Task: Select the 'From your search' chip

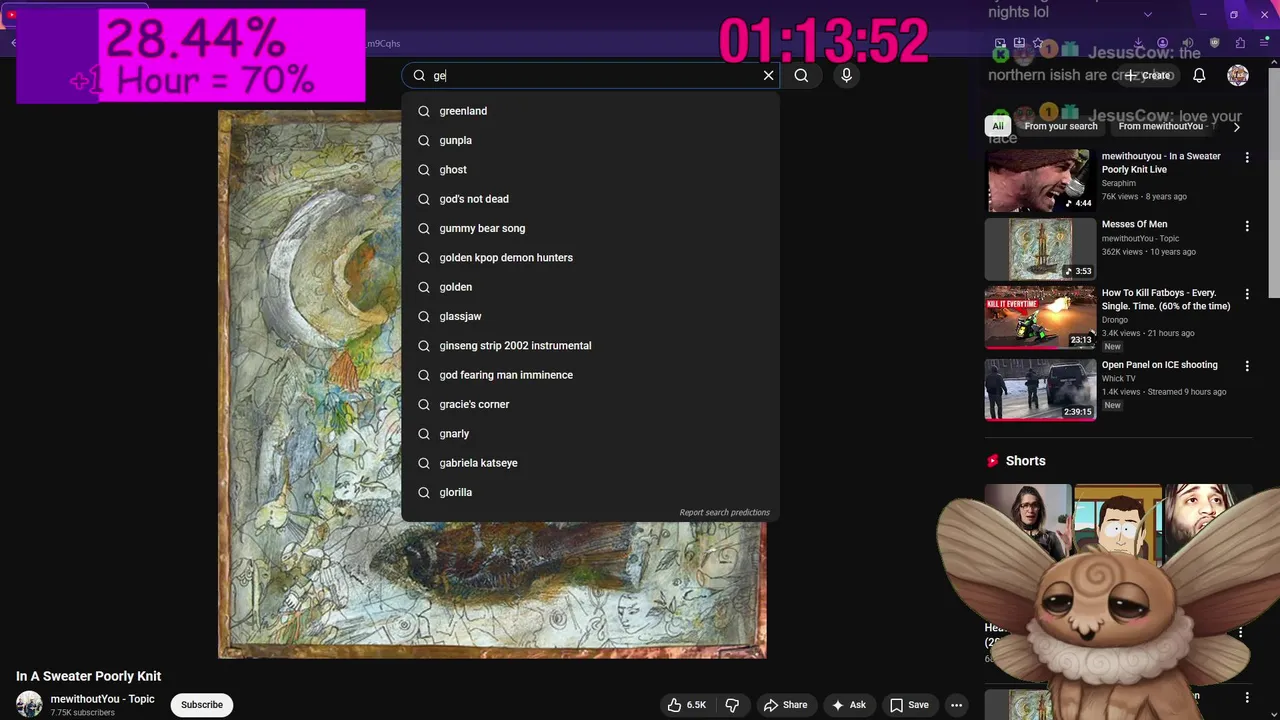Action: pyautogui.click(x=1060, y=126)
